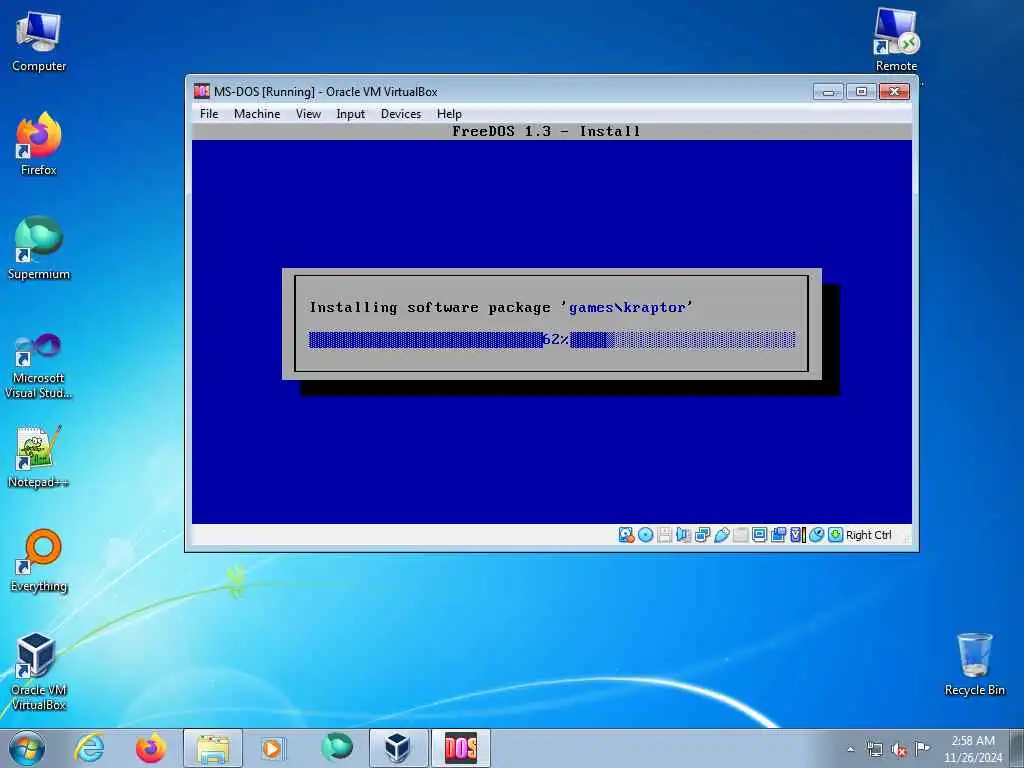1024x768 pixels.
Task: Click the FreeDOS 1.3 - Install header
Action: pyautogui.click(x=546, y=131)
